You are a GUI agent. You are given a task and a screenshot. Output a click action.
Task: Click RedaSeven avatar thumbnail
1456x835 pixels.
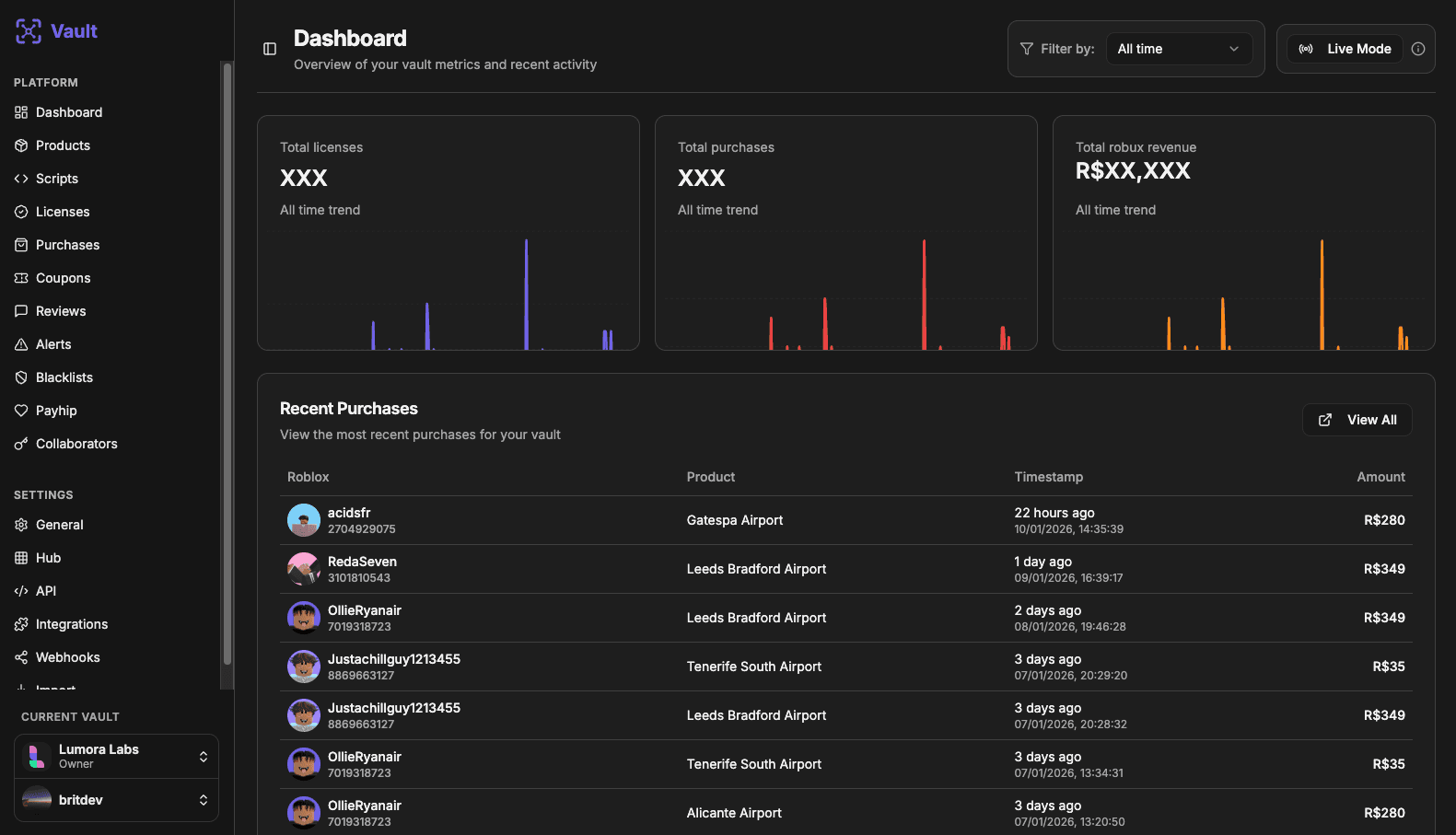pos(304,569)
